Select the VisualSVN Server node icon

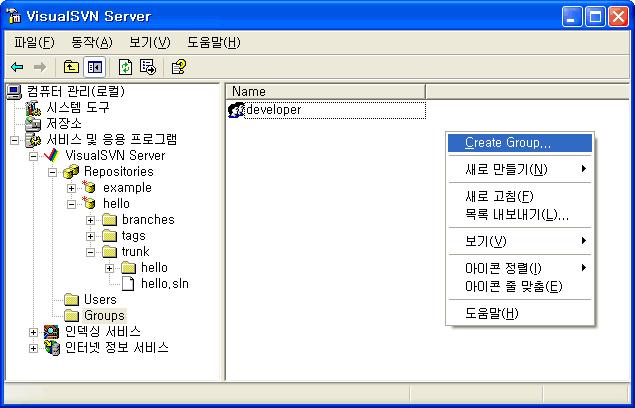(52, 156)
